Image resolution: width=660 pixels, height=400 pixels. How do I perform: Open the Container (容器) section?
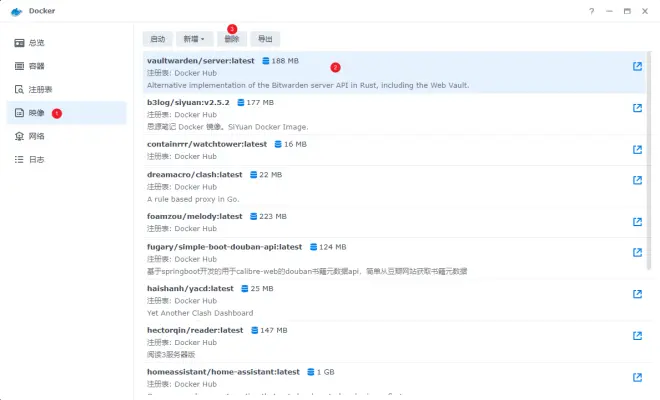(67, 66)
